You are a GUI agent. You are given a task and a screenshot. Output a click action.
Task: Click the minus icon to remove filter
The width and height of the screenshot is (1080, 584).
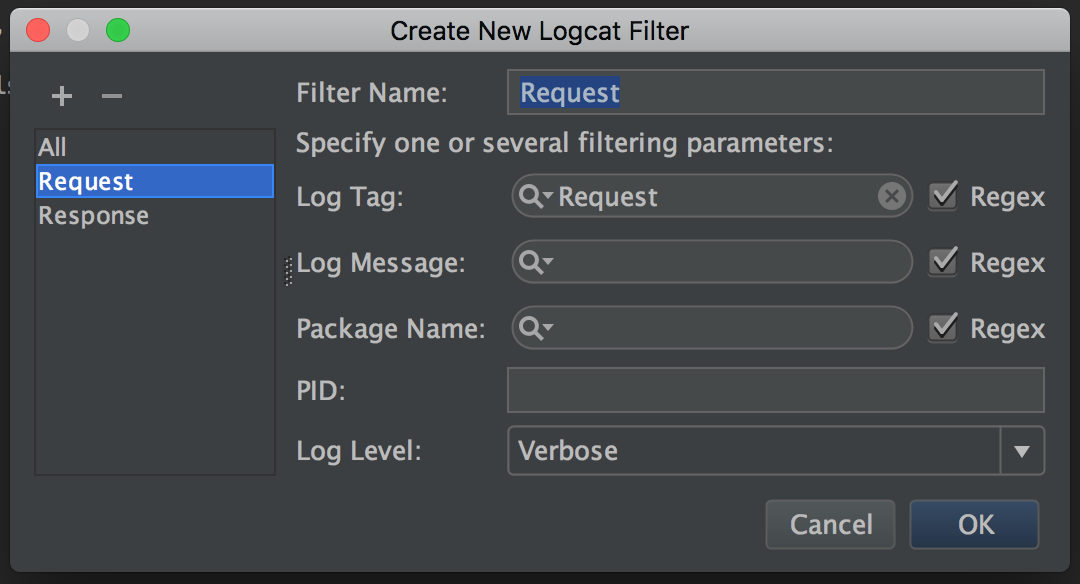pos(112,96)
